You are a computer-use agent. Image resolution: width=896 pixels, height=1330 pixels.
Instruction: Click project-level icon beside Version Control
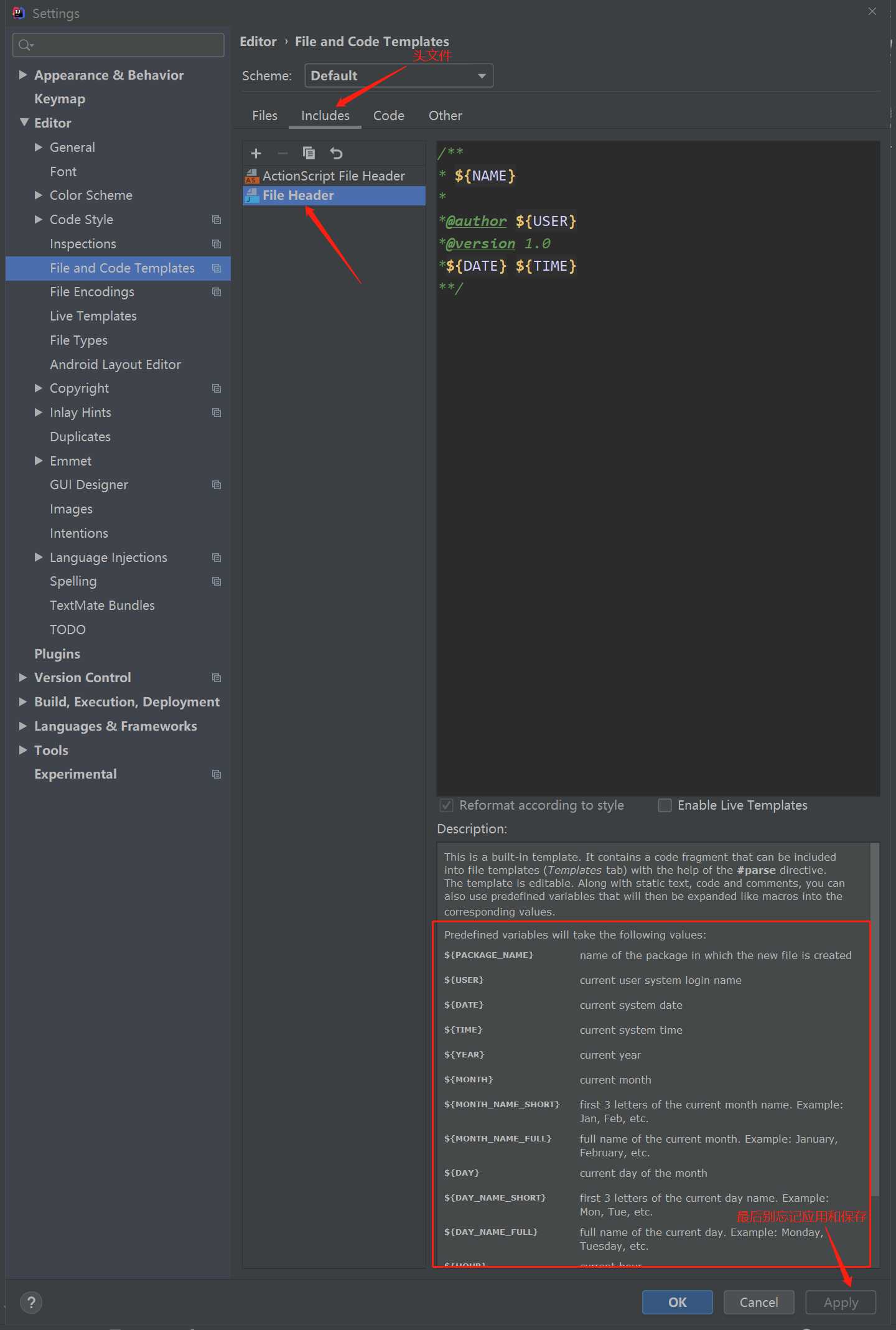(217, 678)
